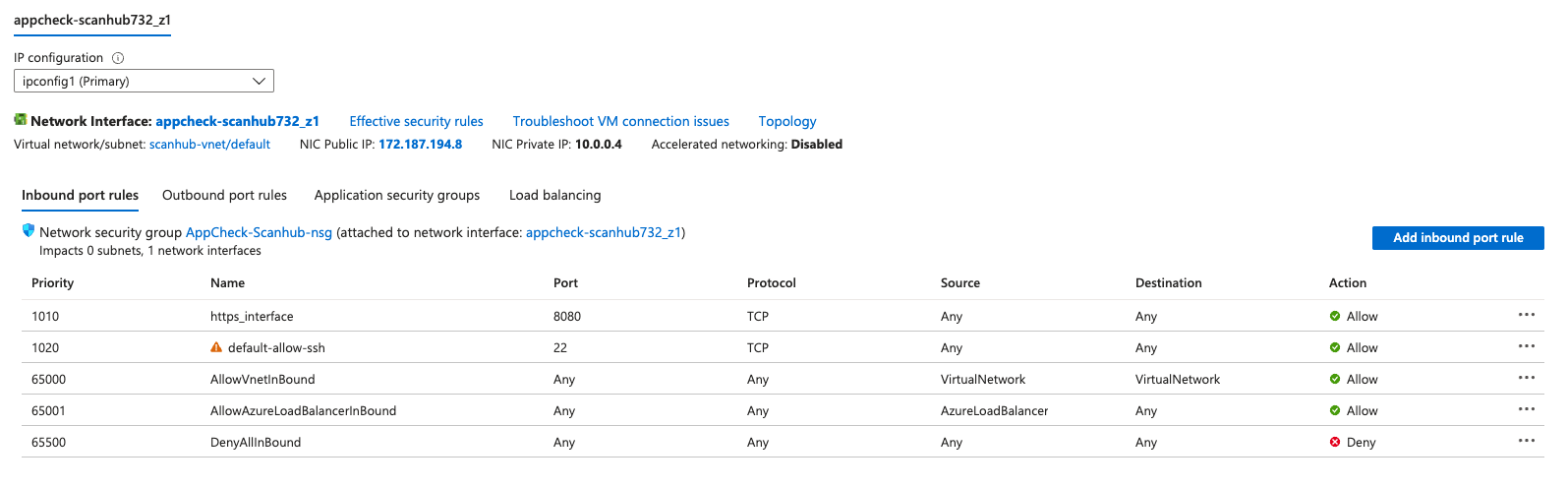Image resolution: width=1568 pixels, height=488 pixels.
Task: Open the ellipsis menu for the AllowVnetInBound rule
Action: tap(1526, 378)
